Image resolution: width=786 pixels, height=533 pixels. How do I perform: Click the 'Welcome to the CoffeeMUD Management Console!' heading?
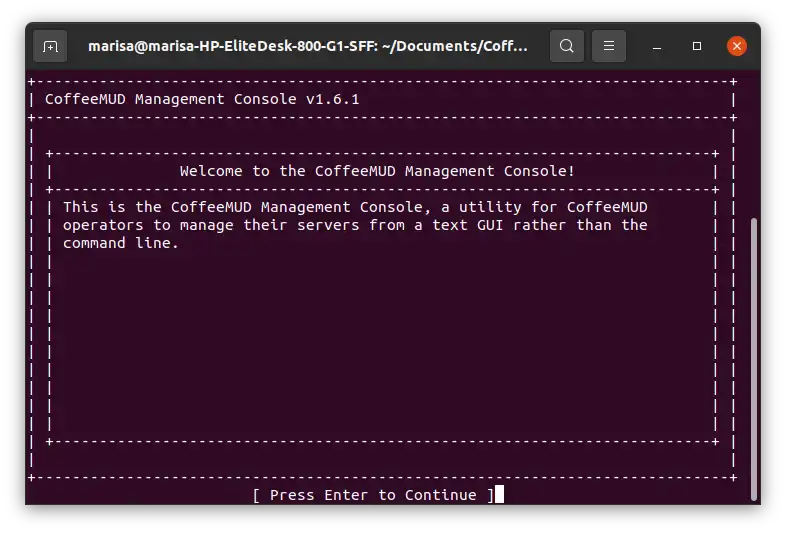tap(377, 171)
